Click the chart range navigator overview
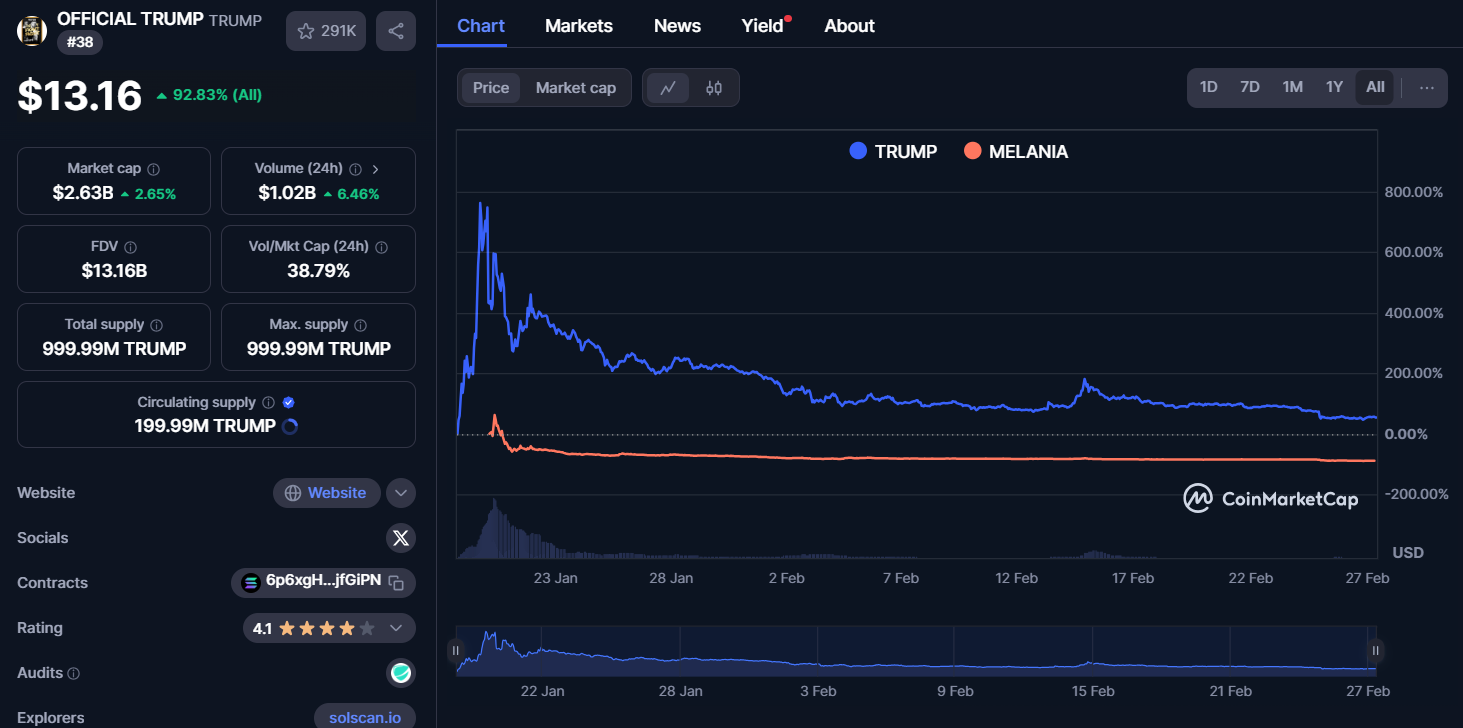The height and width of the screenshot is (728, 1463). click(916, 651)
